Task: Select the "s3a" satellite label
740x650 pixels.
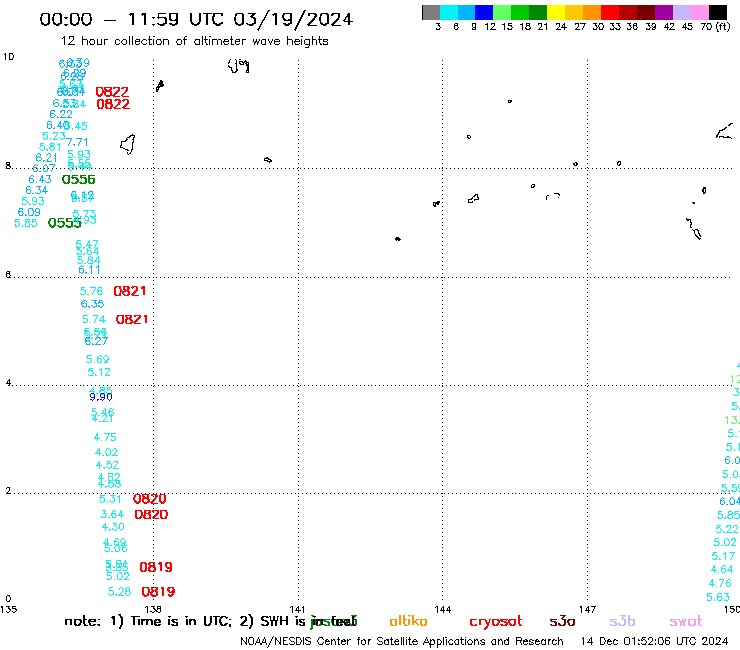Action: [562, 622]
